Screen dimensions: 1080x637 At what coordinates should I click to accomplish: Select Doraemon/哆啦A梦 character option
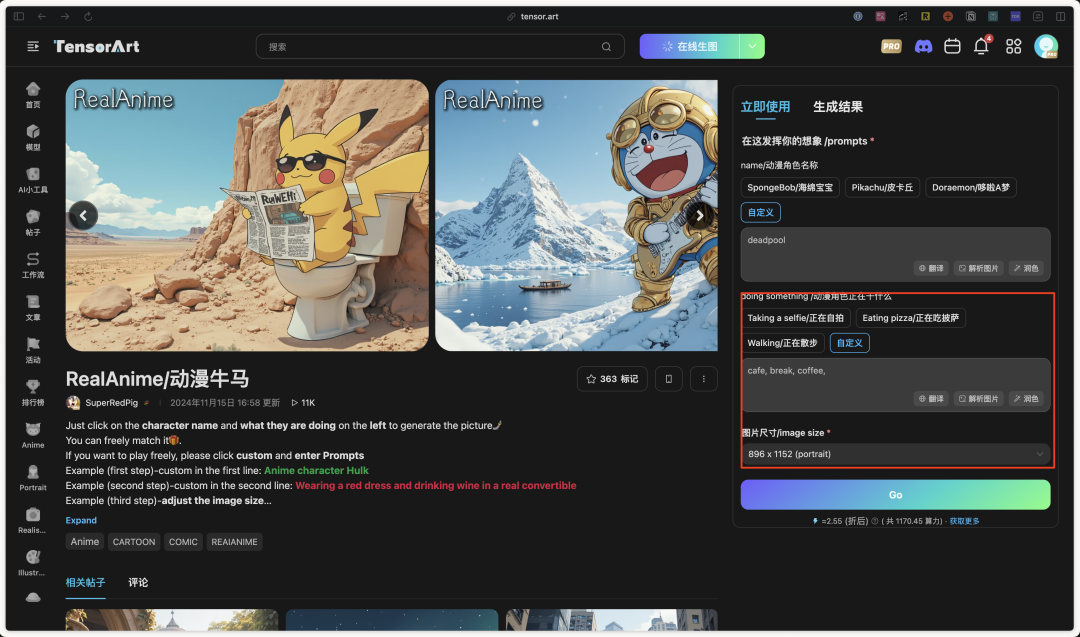coord(970,187)
